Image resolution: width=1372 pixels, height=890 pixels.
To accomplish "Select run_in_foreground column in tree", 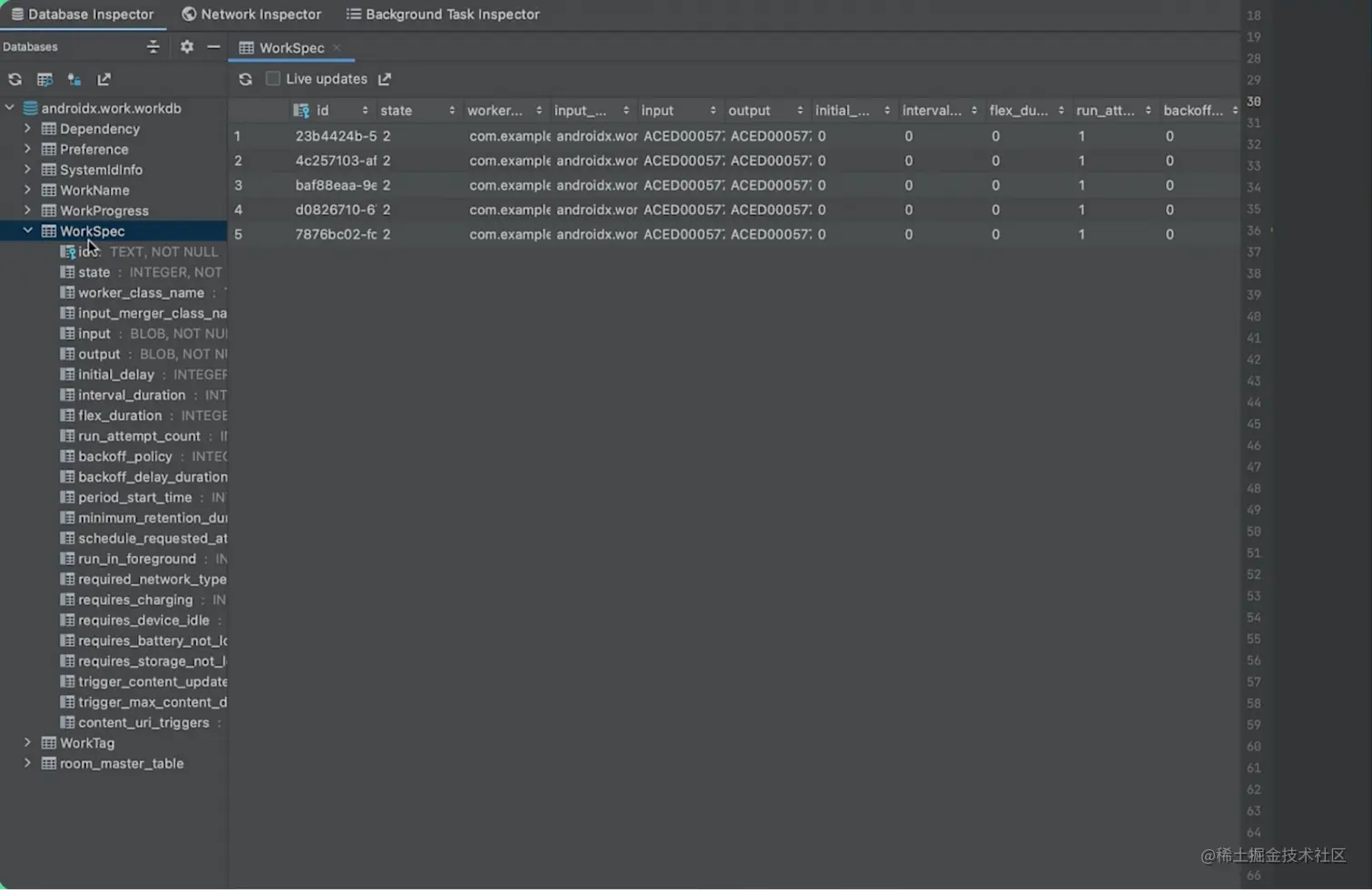I will [x=137, y=559].
